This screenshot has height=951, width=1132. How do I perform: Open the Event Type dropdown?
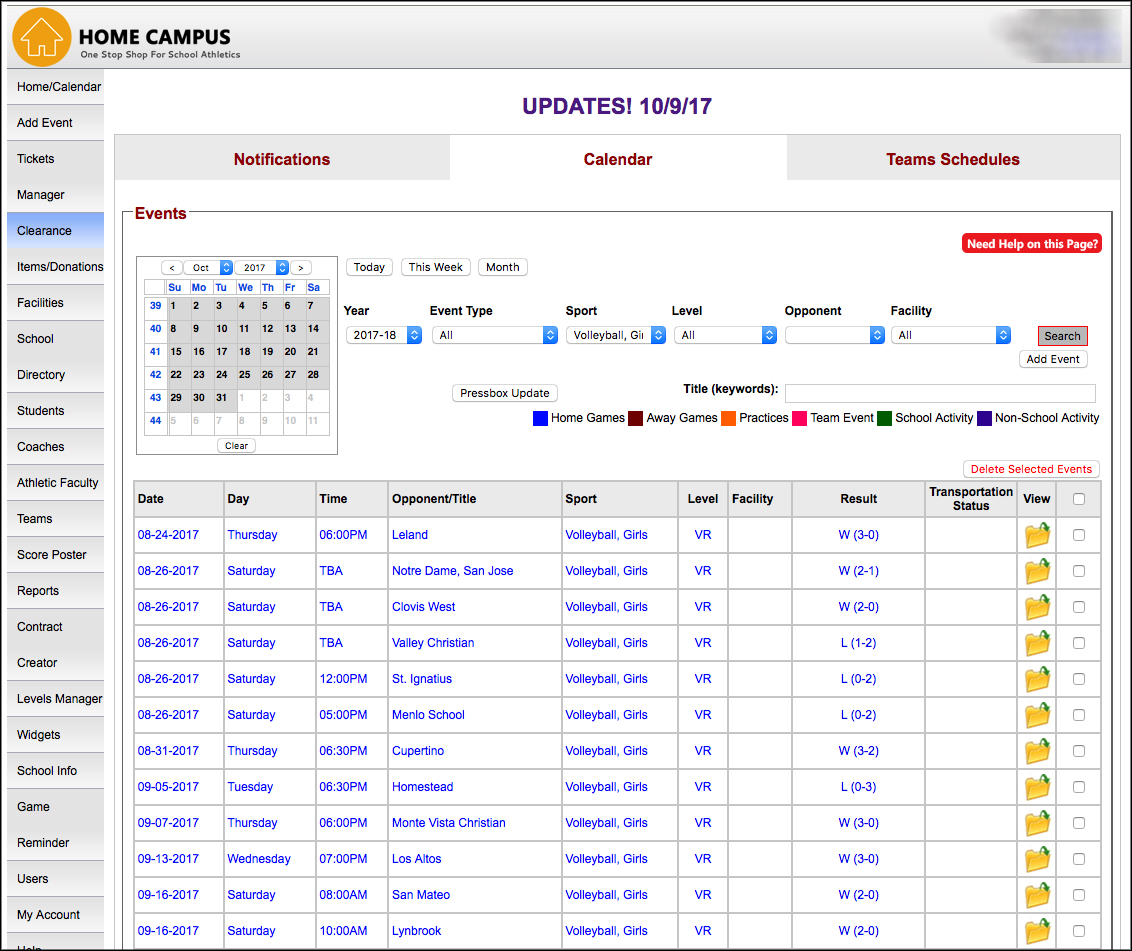(x=495, y=335)
